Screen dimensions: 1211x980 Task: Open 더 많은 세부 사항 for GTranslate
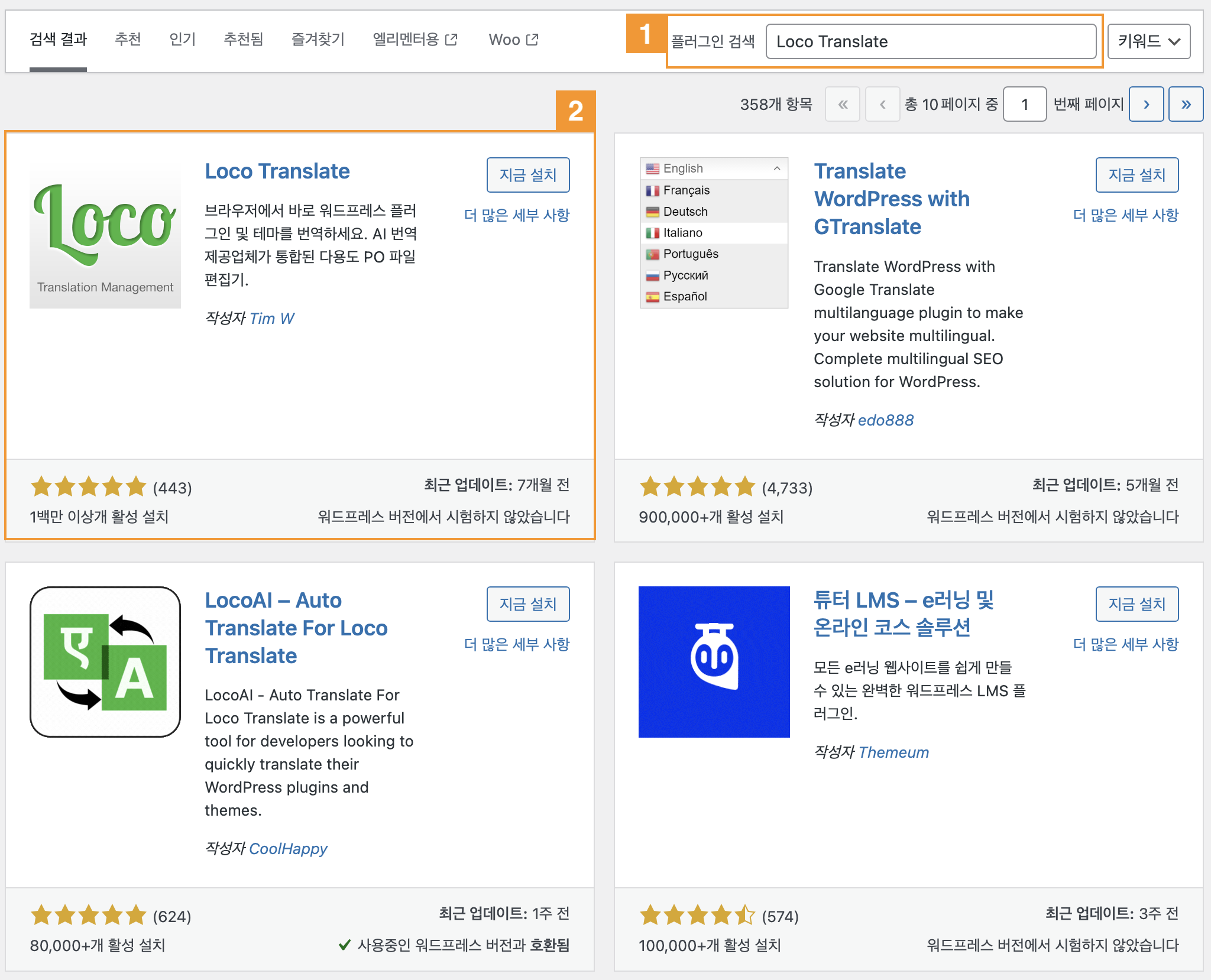pos(1125,215)
